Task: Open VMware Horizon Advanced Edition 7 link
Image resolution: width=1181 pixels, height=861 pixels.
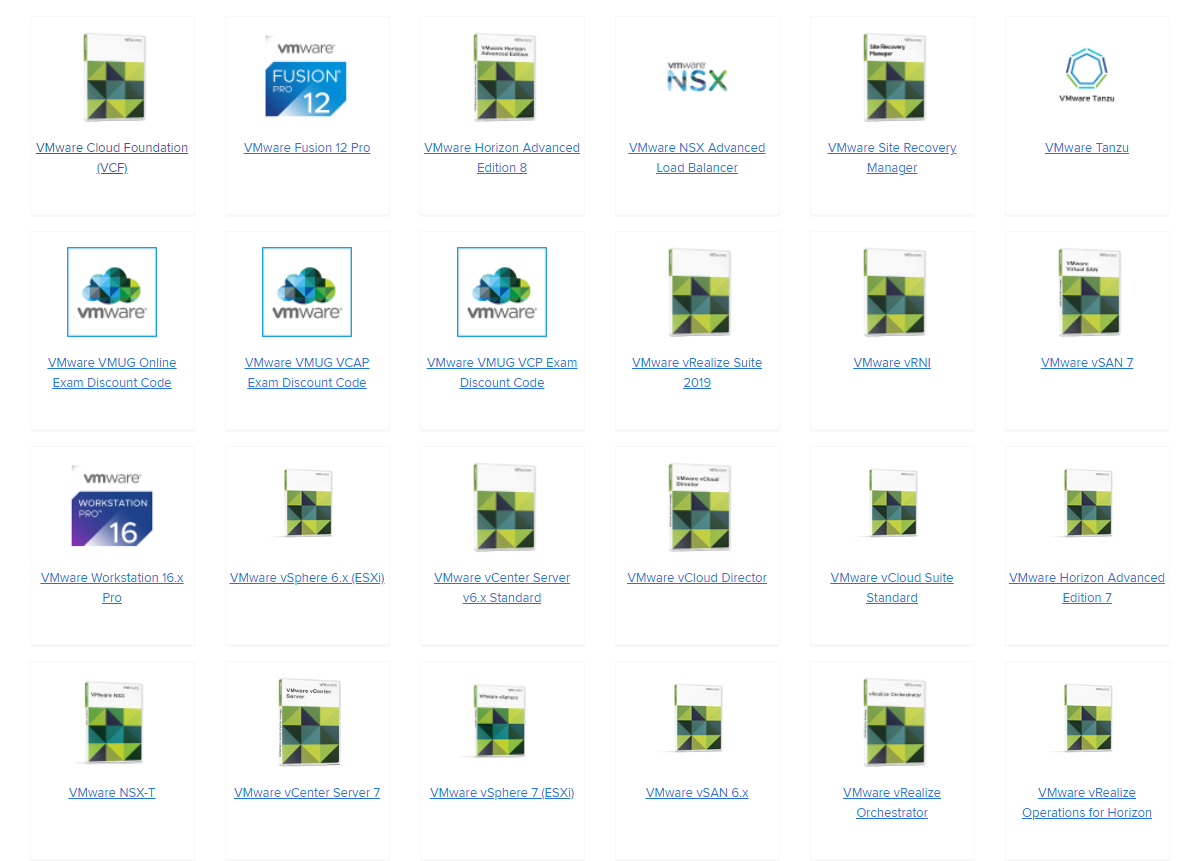Action: tap(1087, 587)
